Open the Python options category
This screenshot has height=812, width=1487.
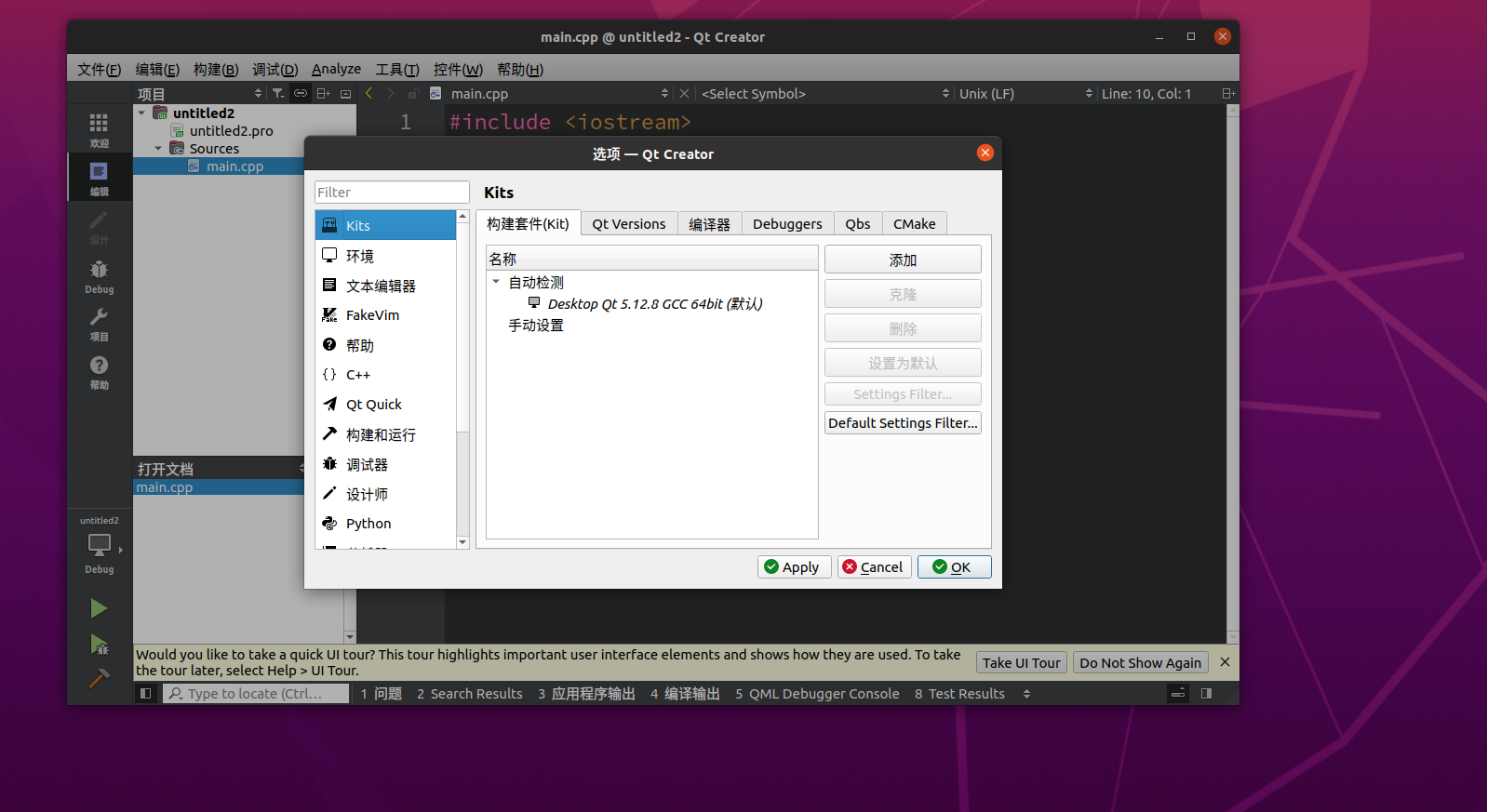385,523
